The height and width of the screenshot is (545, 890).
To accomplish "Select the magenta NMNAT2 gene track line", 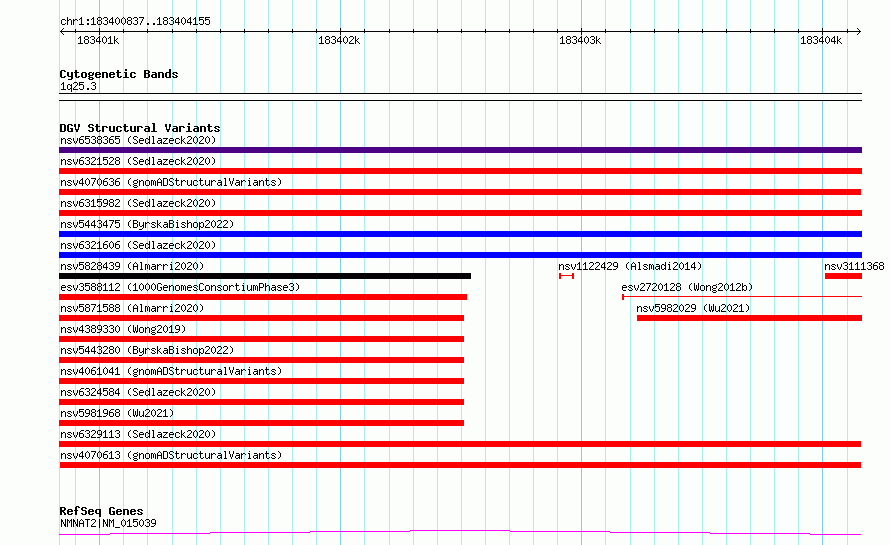I will [460, 533].
